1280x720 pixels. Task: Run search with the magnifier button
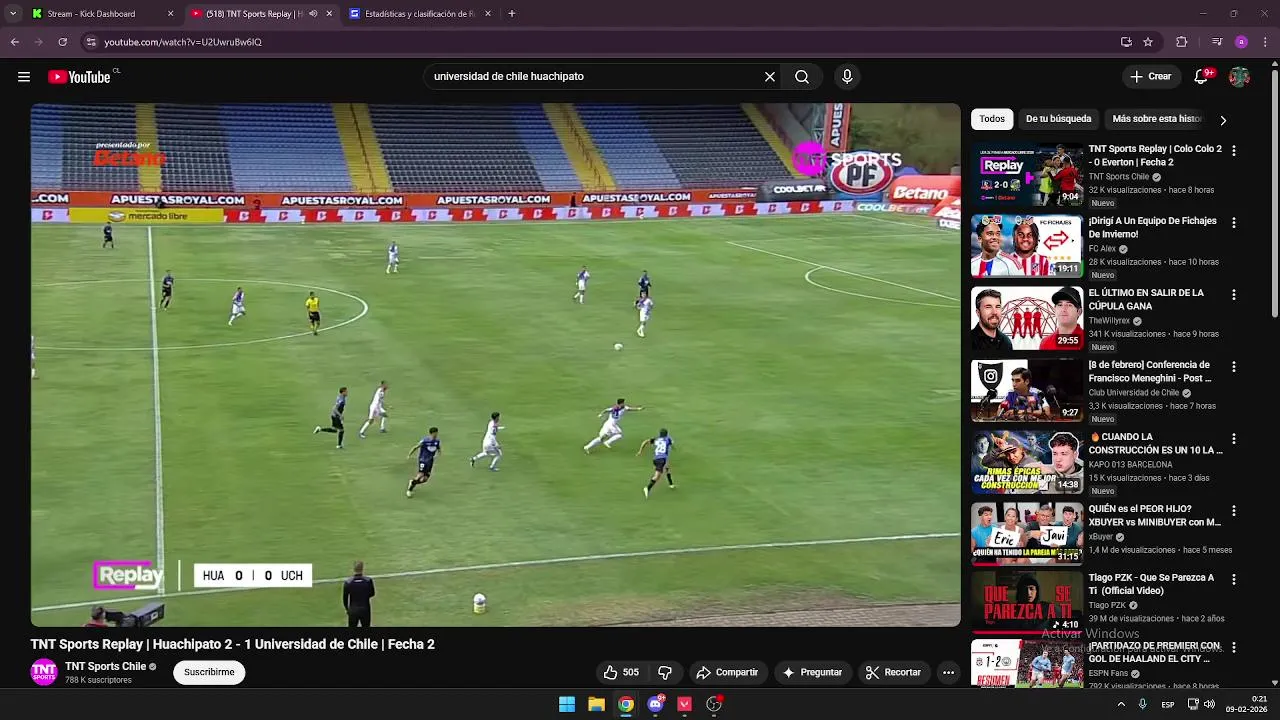[802, 77]
